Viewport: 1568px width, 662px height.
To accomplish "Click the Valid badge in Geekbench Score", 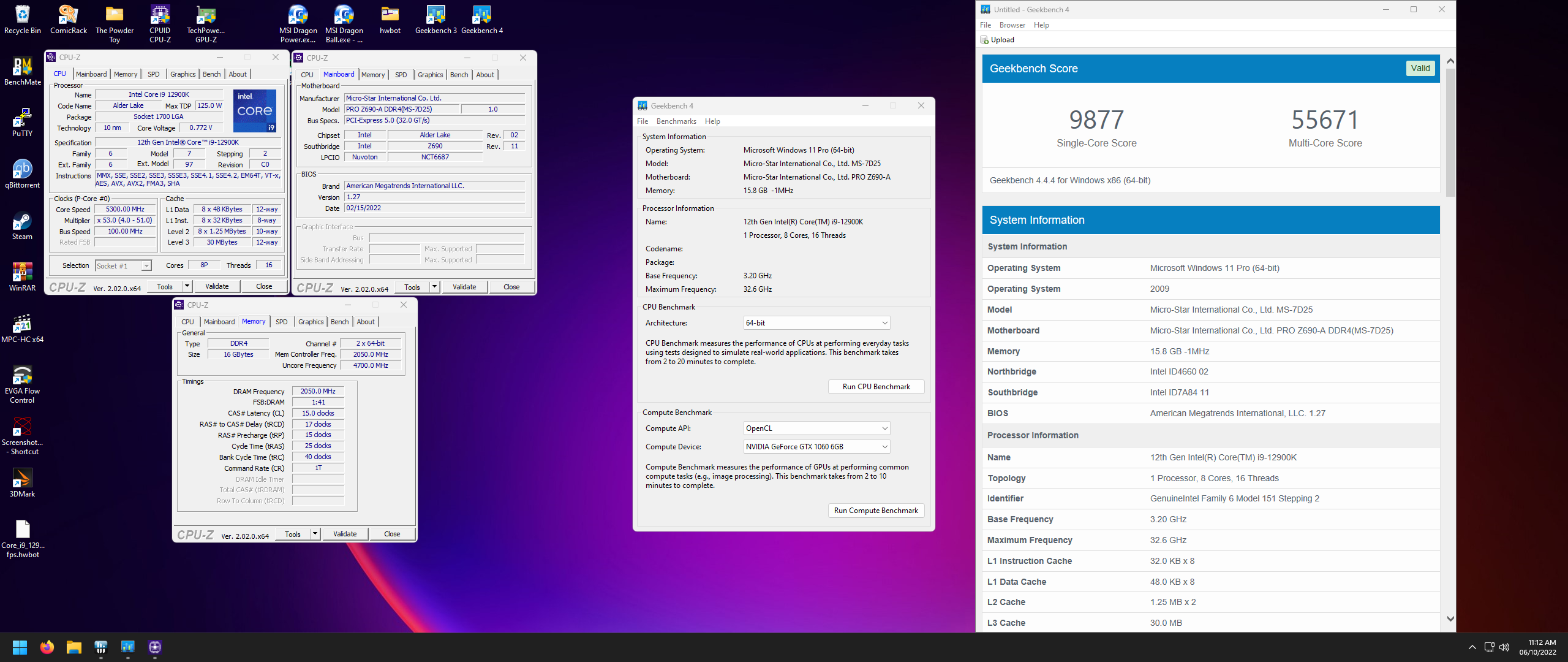I will click(1420, 68).
